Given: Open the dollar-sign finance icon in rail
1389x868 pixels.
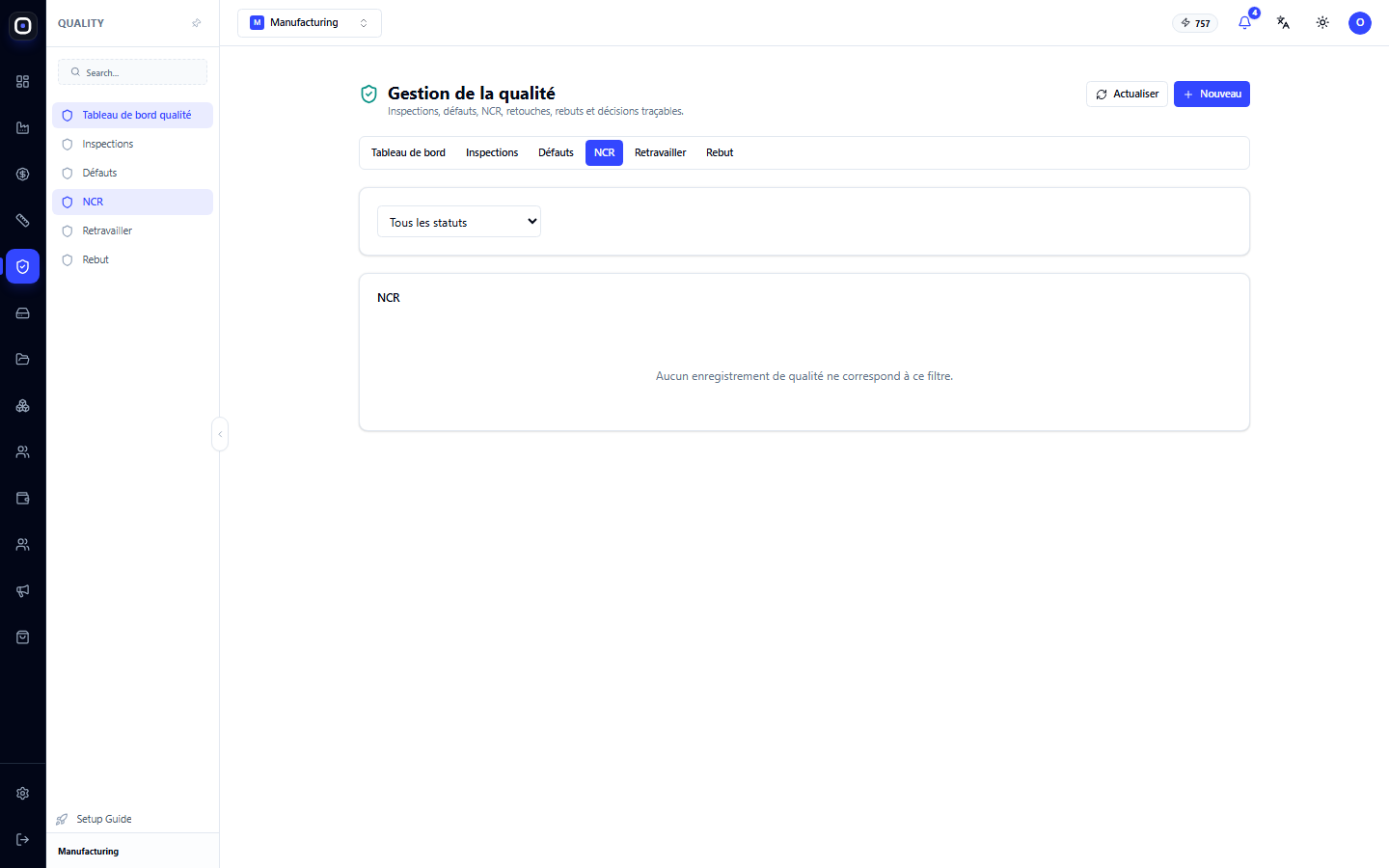Looking at the screenshot, I should coord(23,175).
